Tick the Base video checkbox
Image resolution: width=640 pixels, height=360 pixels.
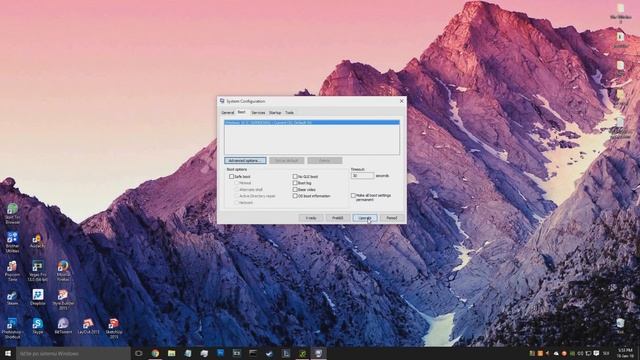295,189
